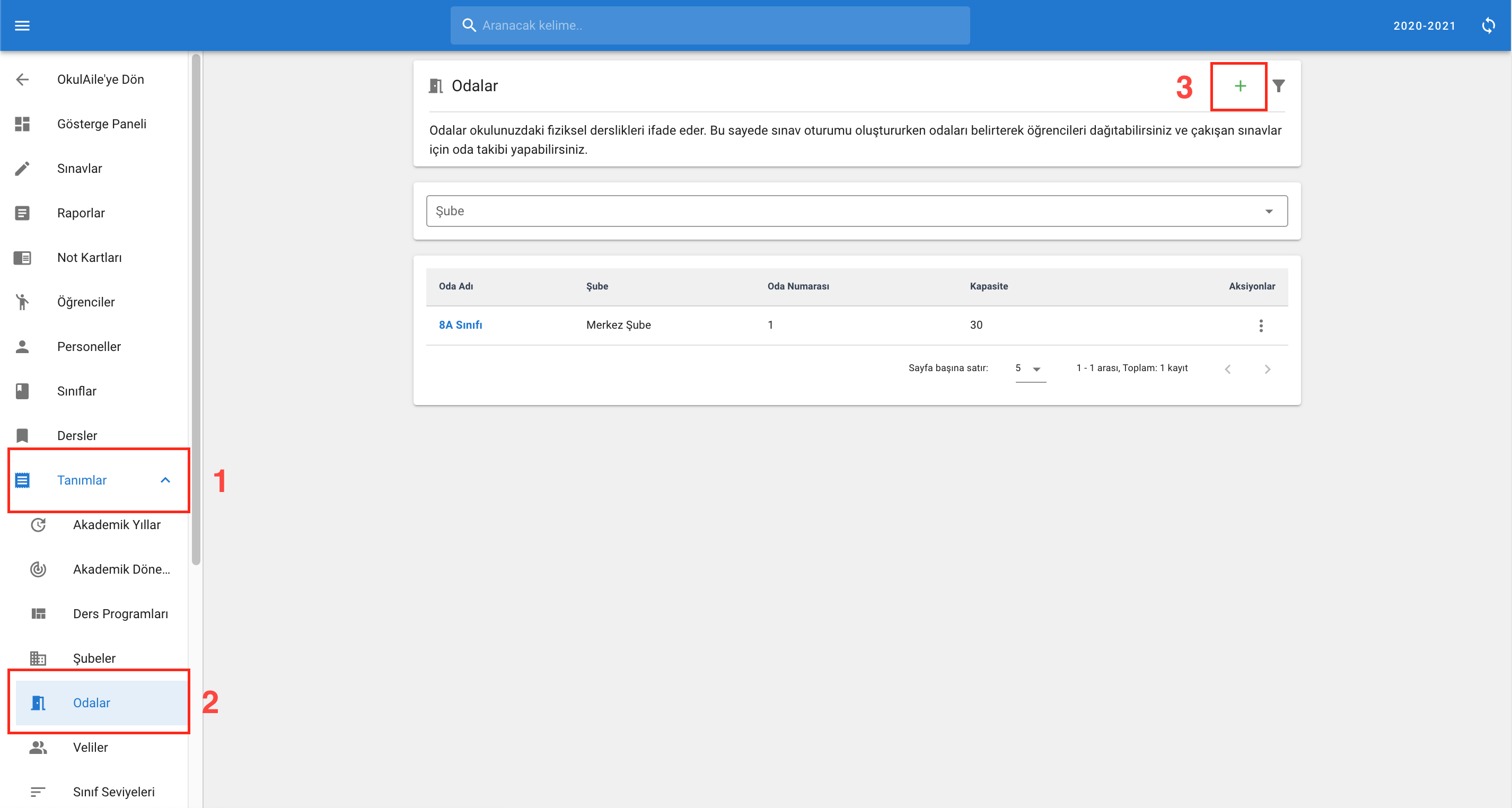The width and height of the screenshot is (1512, 808).
Task: Collapse the Tanımlar section chevron
Action: click(165, 480)
